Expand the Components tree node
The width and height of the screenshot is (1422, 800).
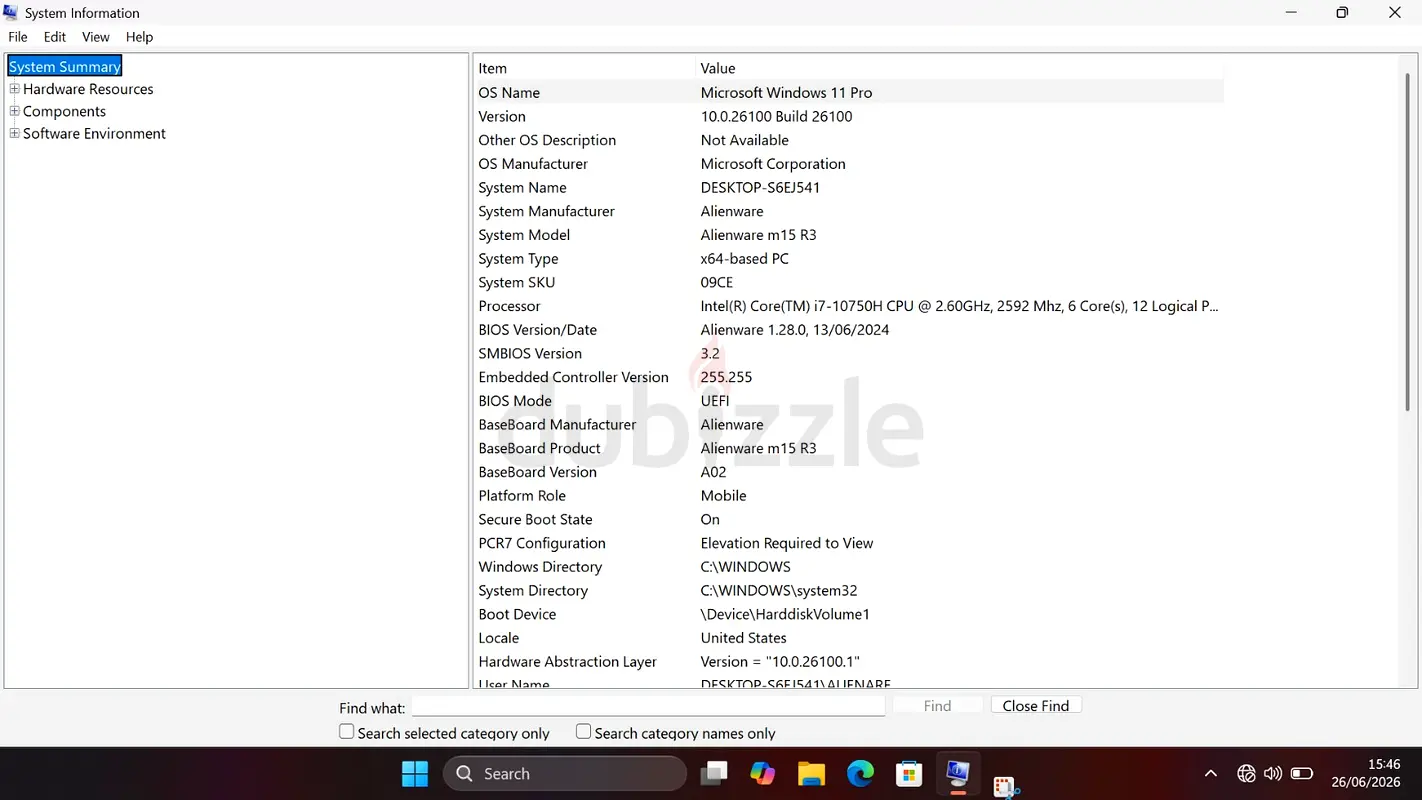pos(14,111)
